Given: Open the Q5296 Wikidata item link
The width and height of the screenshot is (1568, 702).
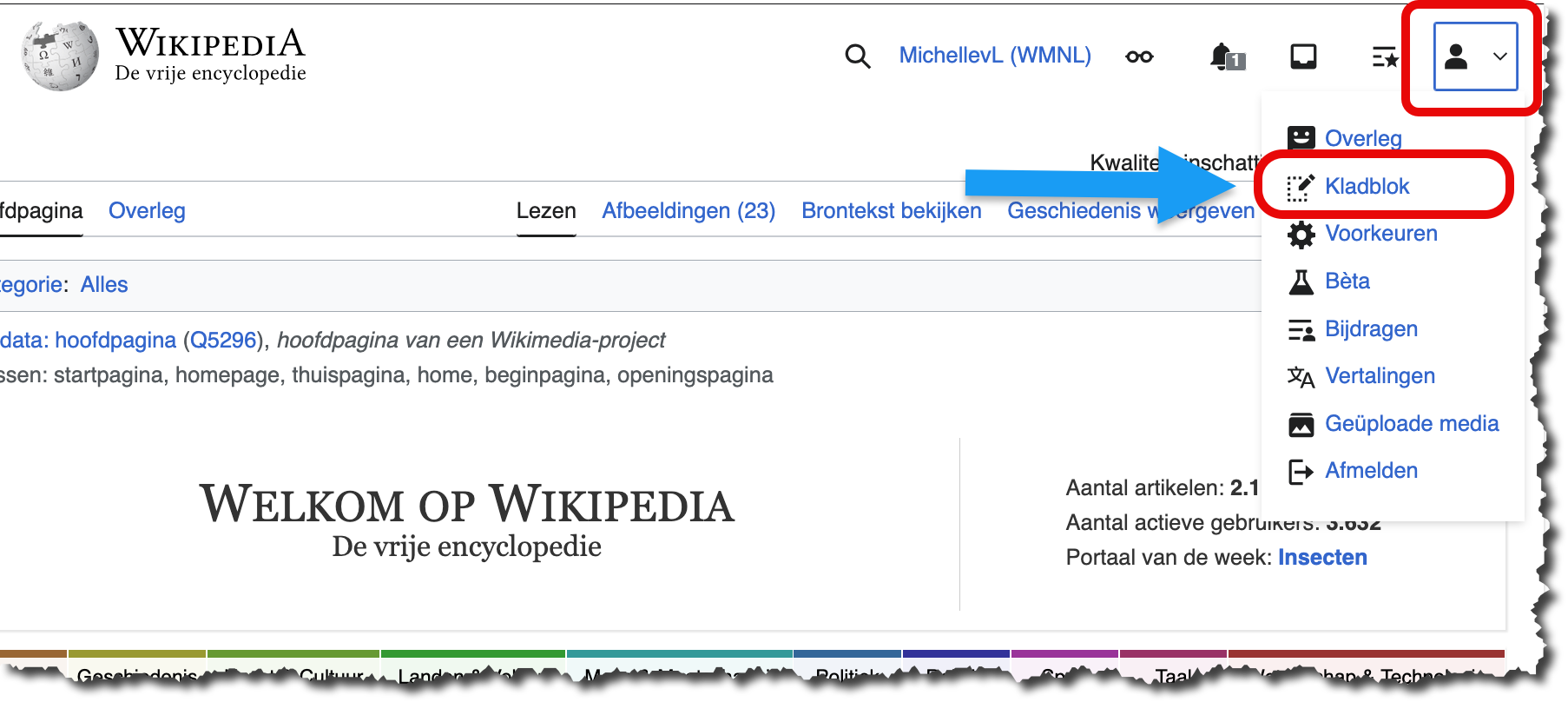Looking at the screenshot, I should (x=223, y=340).
